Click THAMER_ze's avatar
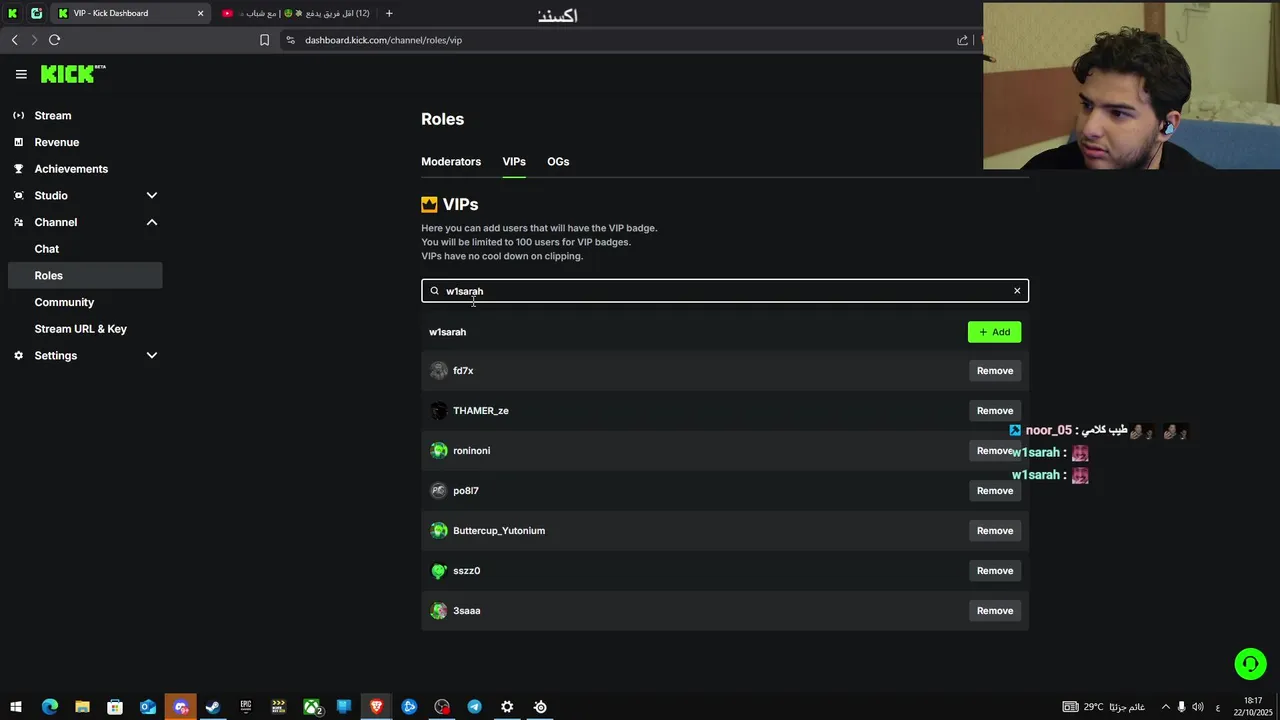1280x720 pixels. pos(439,411)
